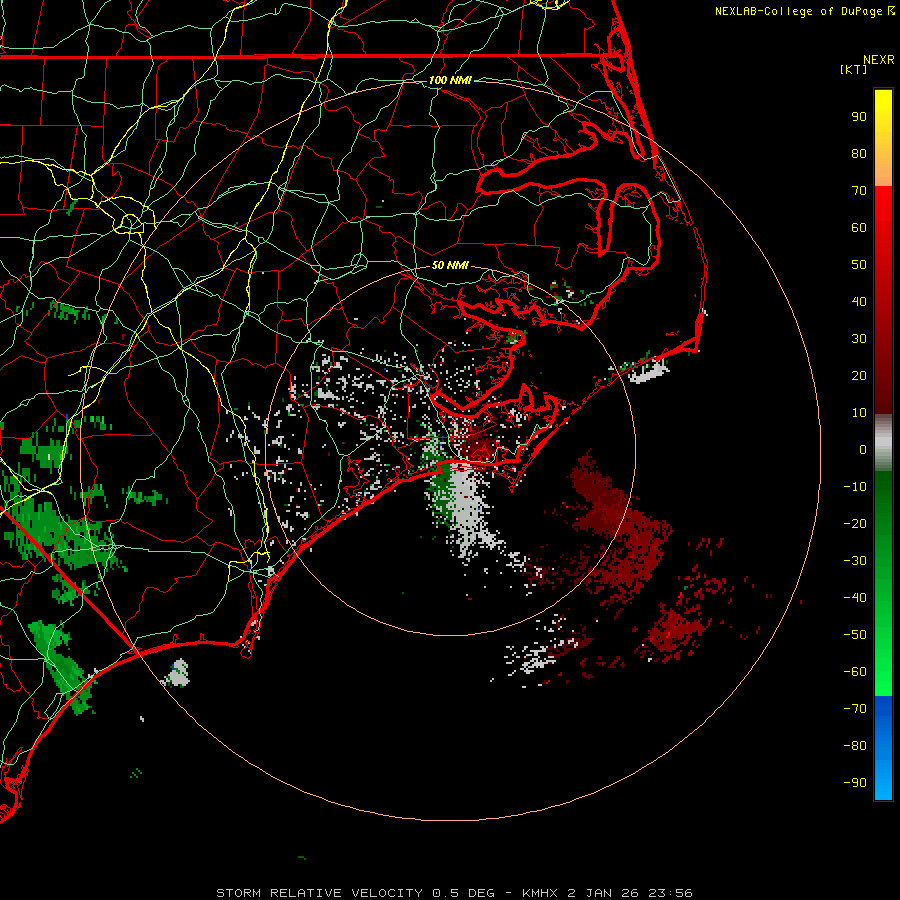Screen dimensions: 900x900
Task: Click the -90 label on the velocity scale
Action: pyautogui.click(x=855, y=783)
